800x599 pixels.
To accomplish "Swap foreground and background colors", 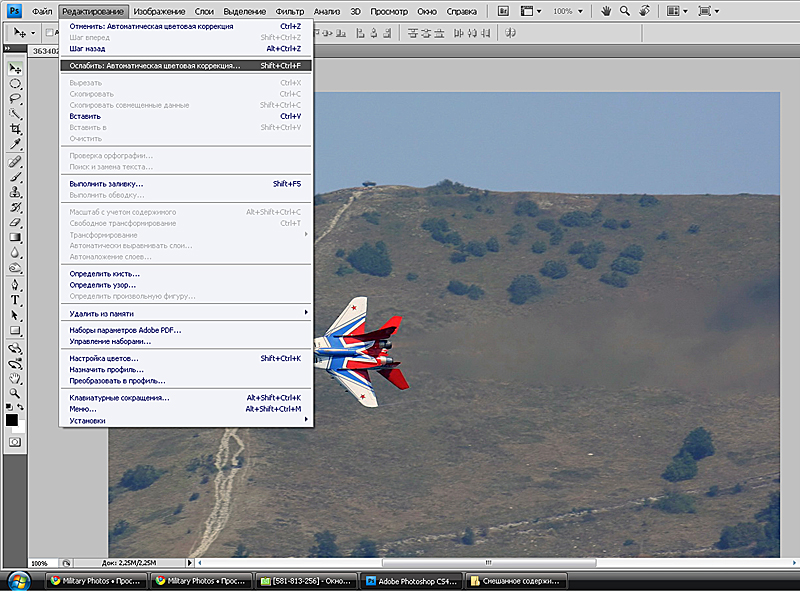I will [x=20, y=407].
